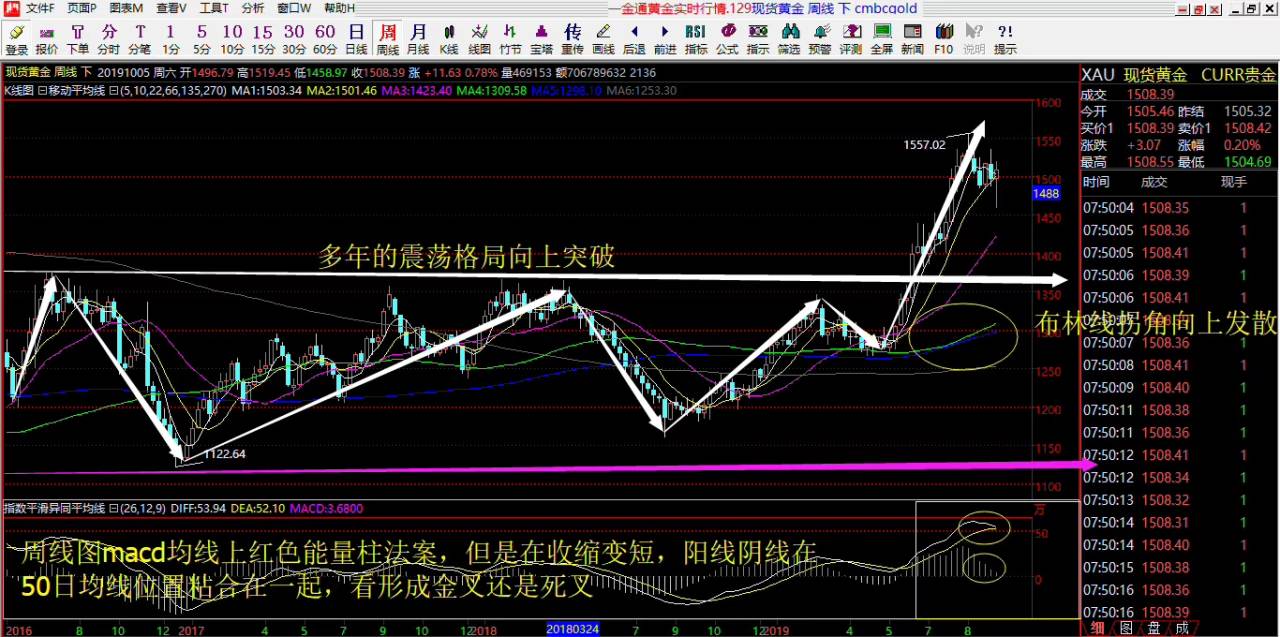The image size is (1280, 637).
Task: Click the 指示 indication toolbar icon
Action: coord(758,39)
